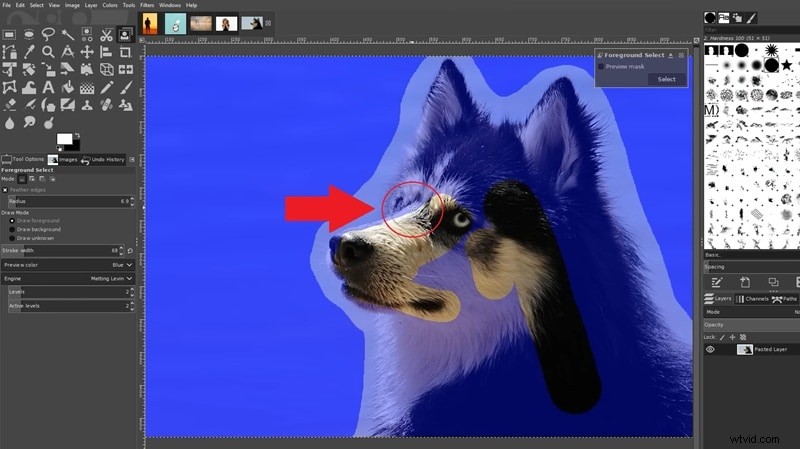Reset stroke width with reset icon
800x449 pixels.
tap(130, 251)
